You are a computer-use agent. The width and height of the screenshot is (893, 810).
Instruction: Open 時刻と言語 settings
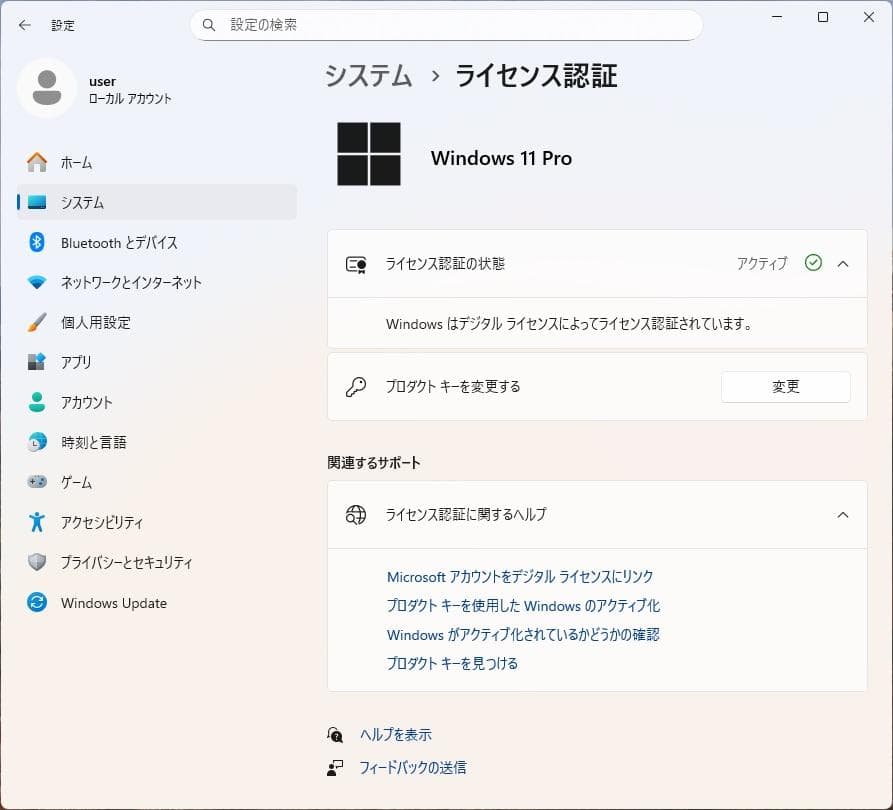157,442
